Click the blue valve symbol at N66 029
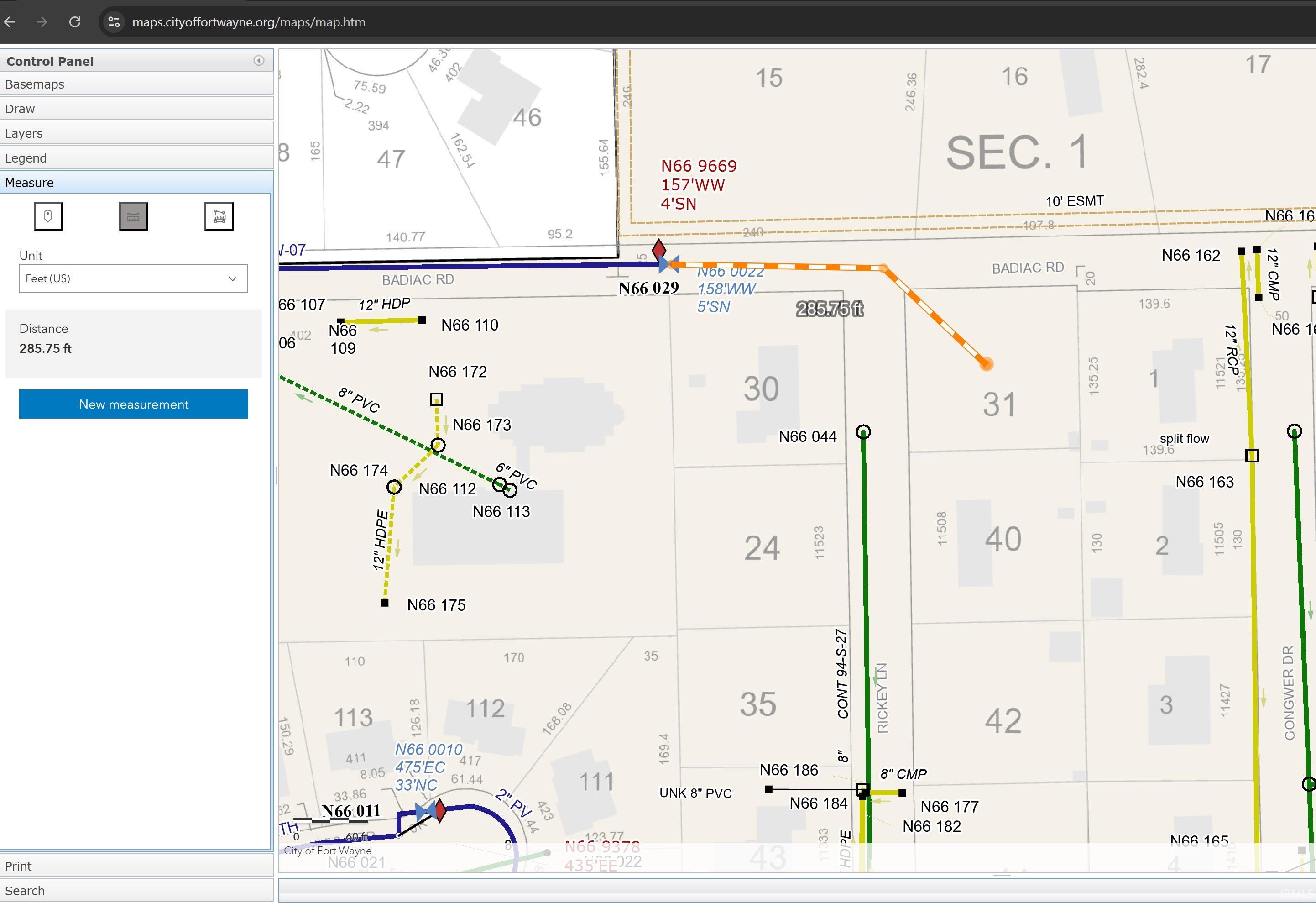Viewport: 1316px width, 903px height. (x=669, y=264)
